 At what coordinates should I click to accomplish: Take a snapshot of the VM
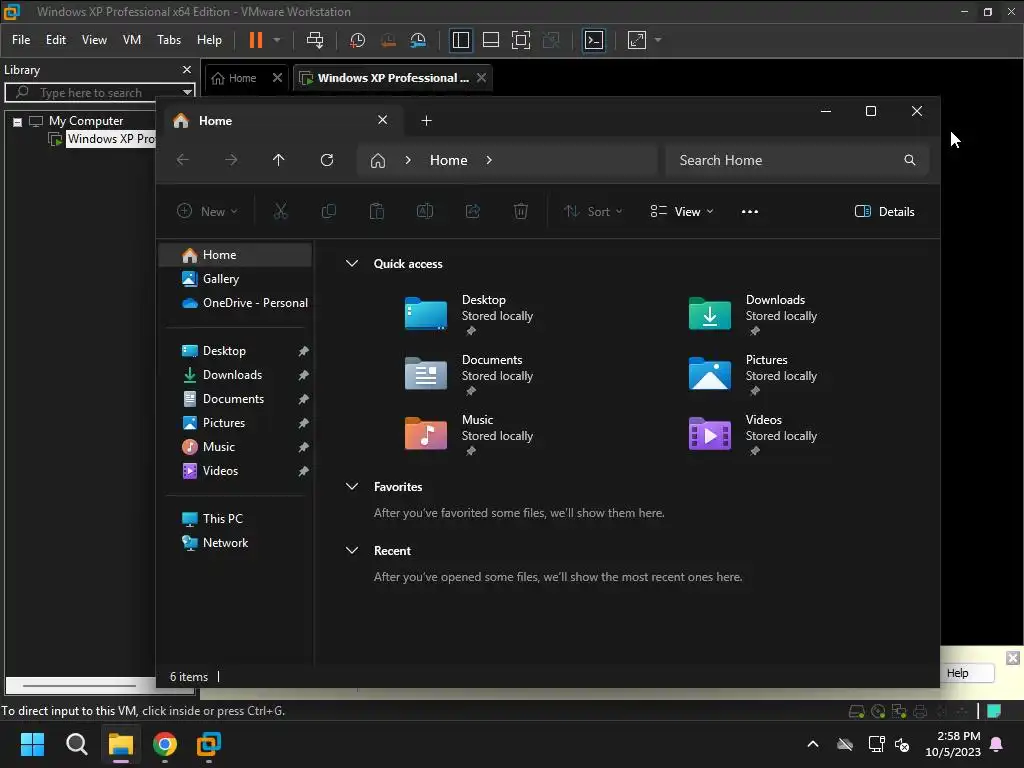[x=357, y=40]
